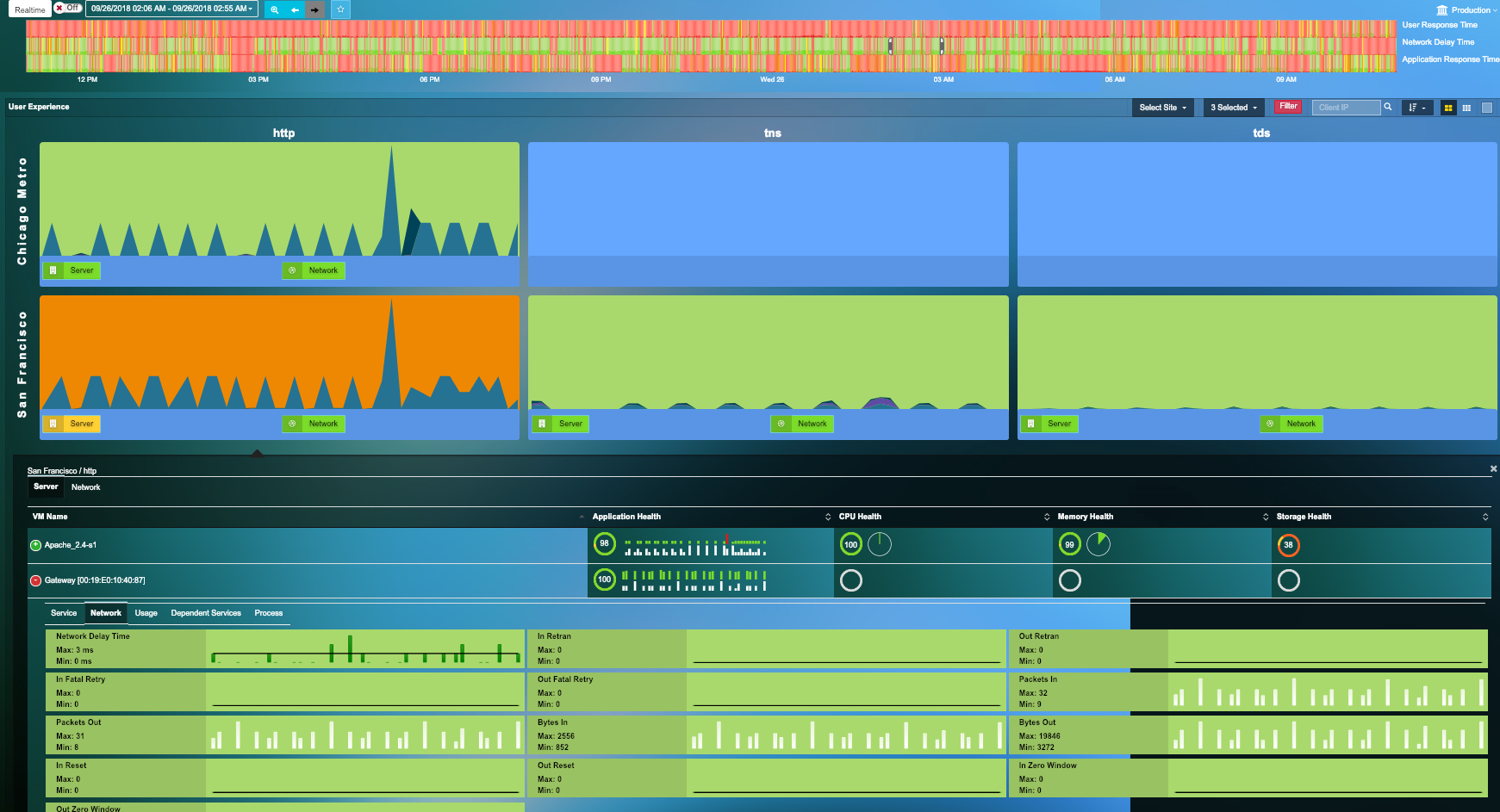Screen dimensions: 1500x812
Task: Toggle the yellow tile view mode
Action: pos(1447,107)
